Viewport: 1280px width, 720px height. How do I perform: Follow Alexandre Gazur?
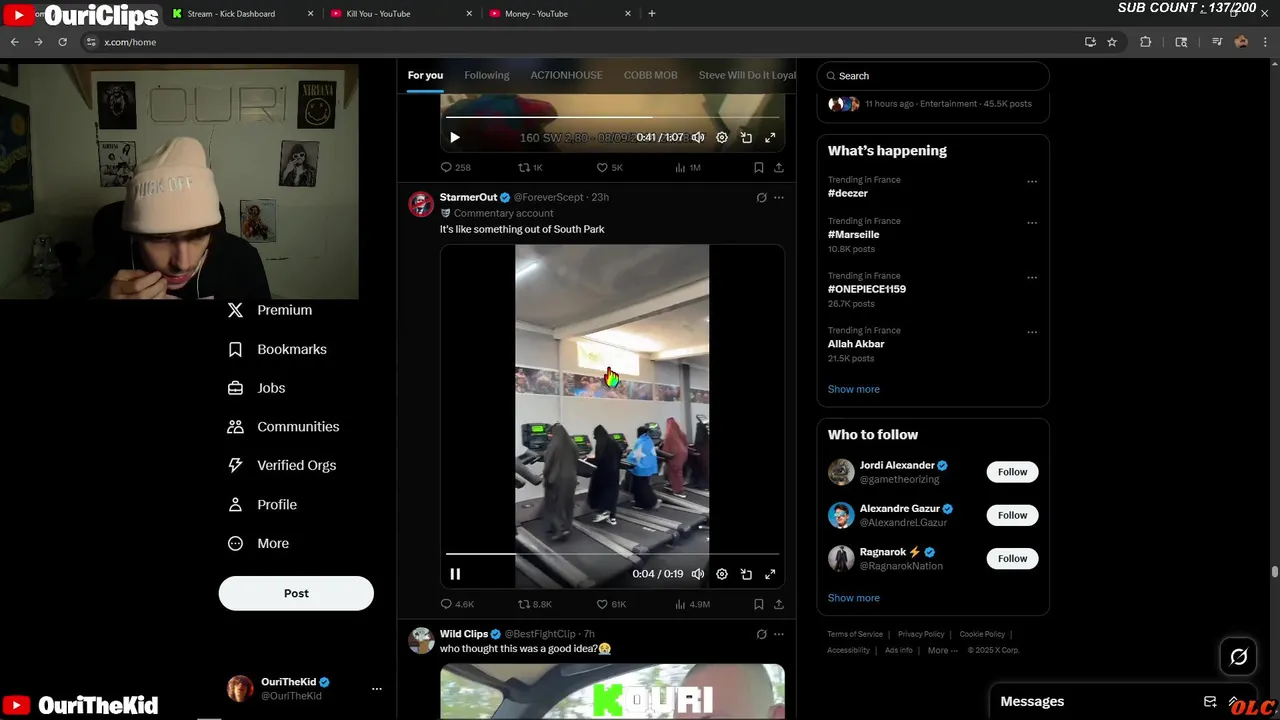coord(1012,515)
